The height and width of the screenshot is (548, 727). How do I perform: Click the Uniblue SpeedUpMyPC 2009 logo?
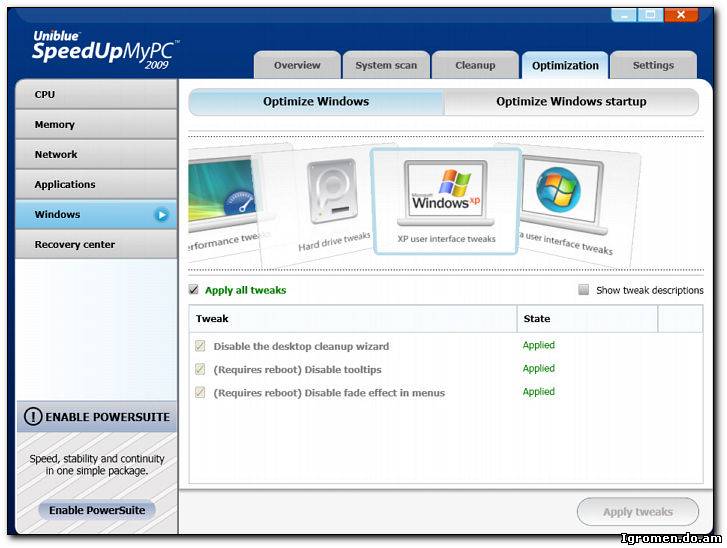[104, 50]
